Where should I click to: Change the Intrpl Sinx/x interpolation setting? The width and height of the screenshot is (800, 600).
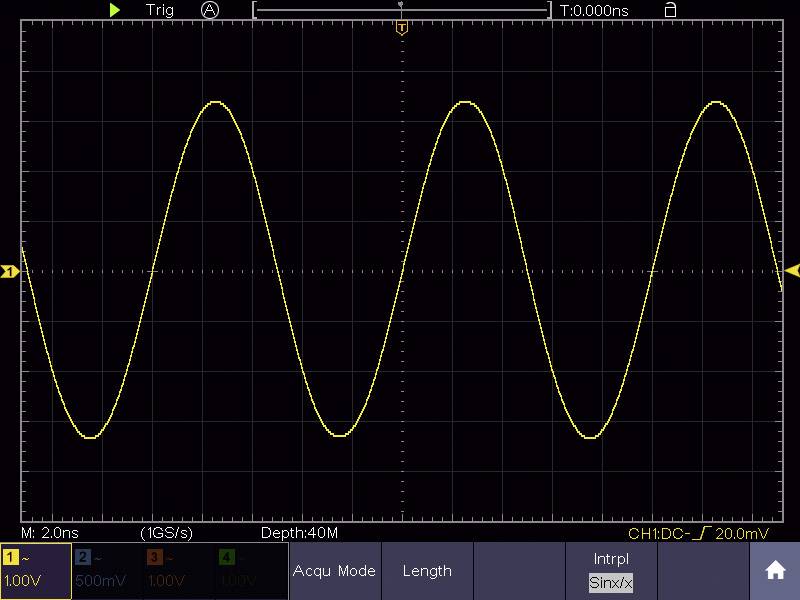pos(610,570)
